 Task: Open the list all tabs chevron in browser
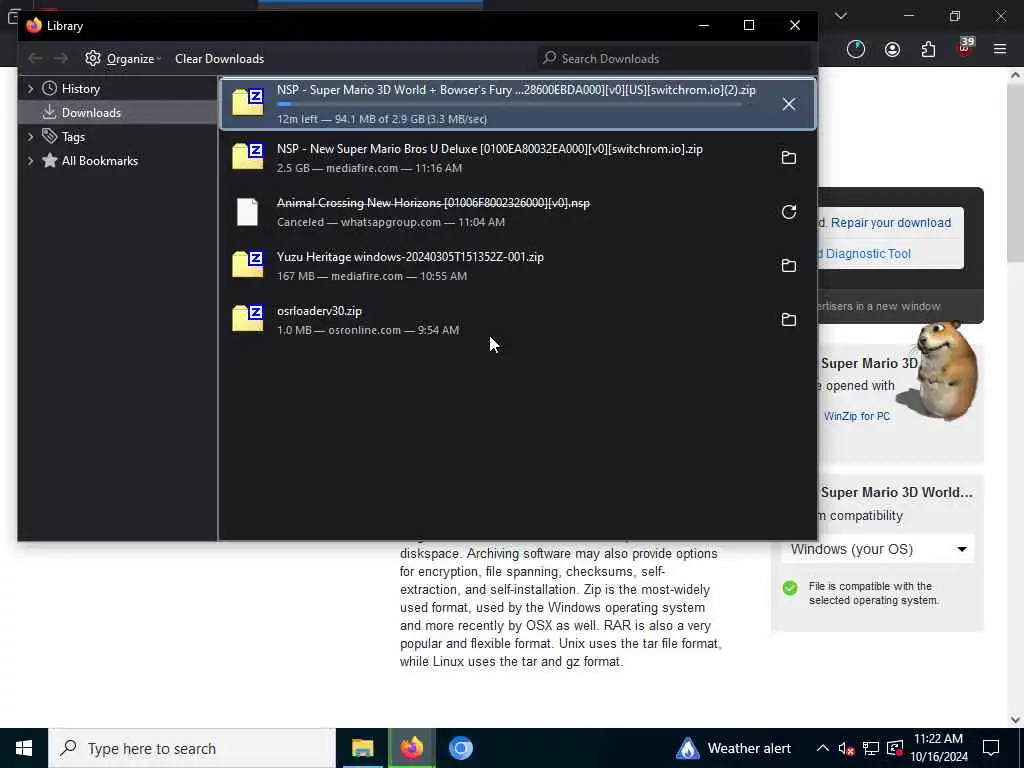coord(841,16)
